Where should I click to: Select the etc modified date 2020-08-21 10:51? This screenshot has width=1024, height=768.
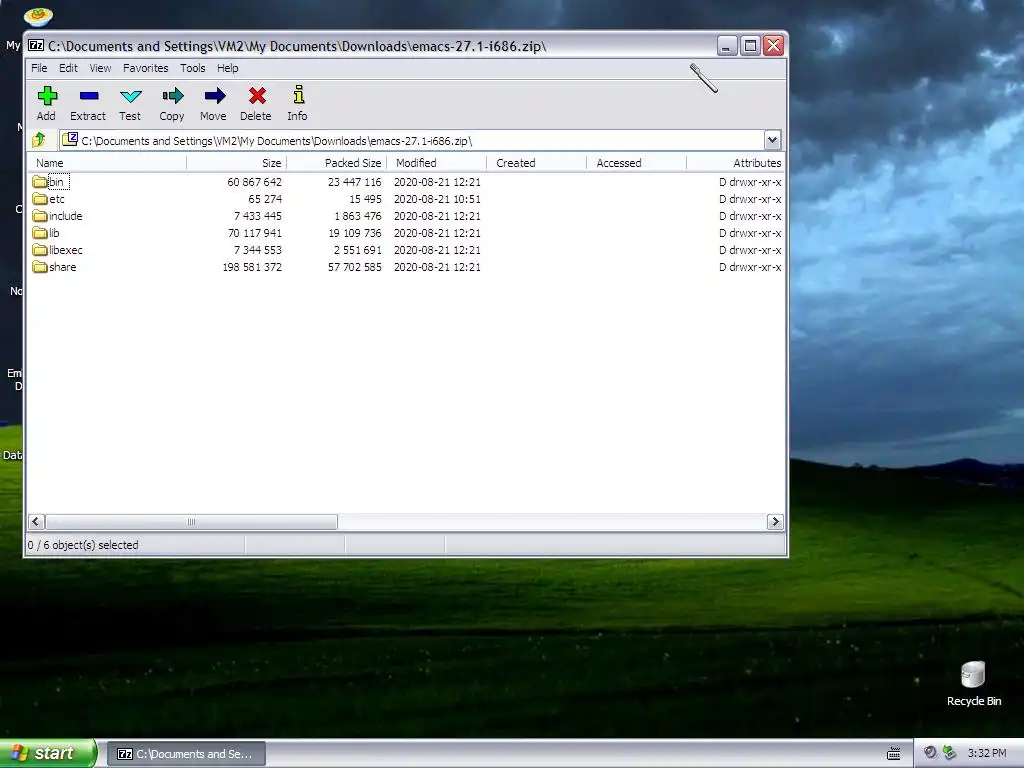(437, 199)
